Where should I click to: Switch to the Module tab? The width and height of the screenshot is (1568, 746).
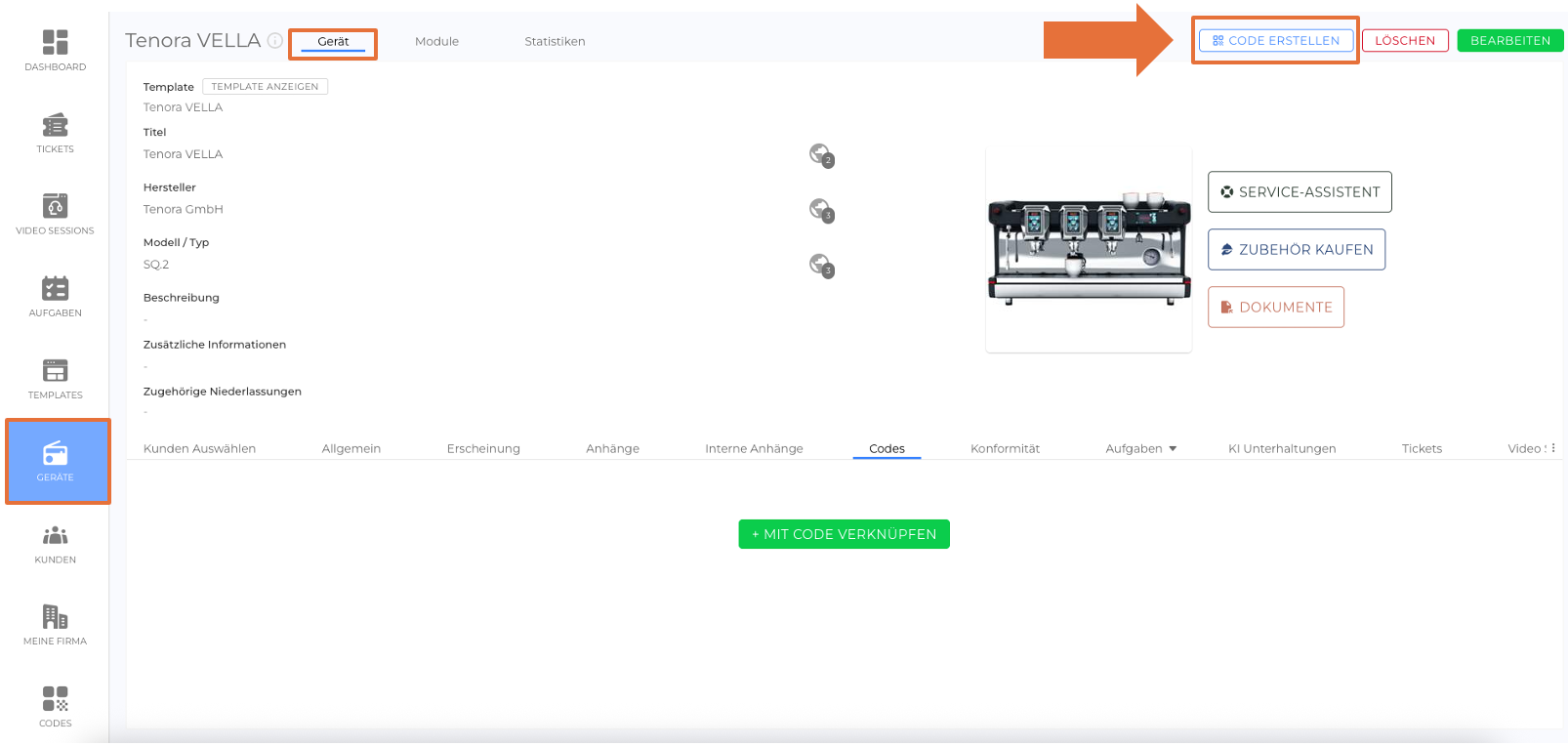click(436, 42)
